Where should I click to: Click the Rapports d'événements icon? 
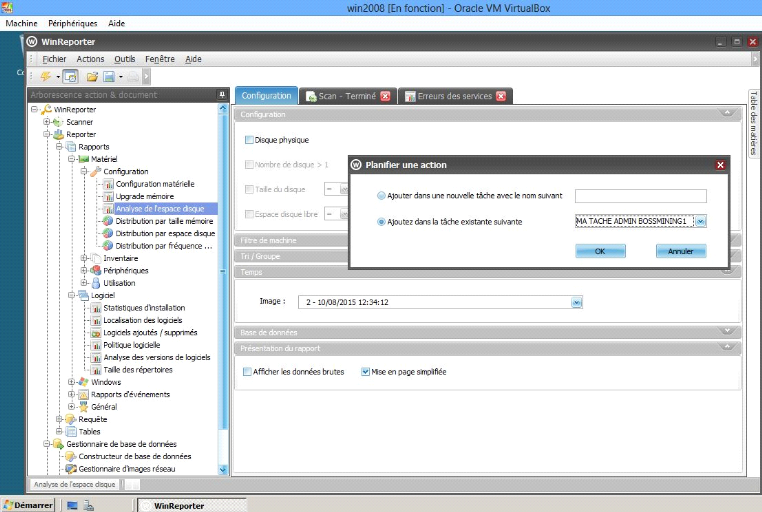pyautogui.click(x=84, y=394)
